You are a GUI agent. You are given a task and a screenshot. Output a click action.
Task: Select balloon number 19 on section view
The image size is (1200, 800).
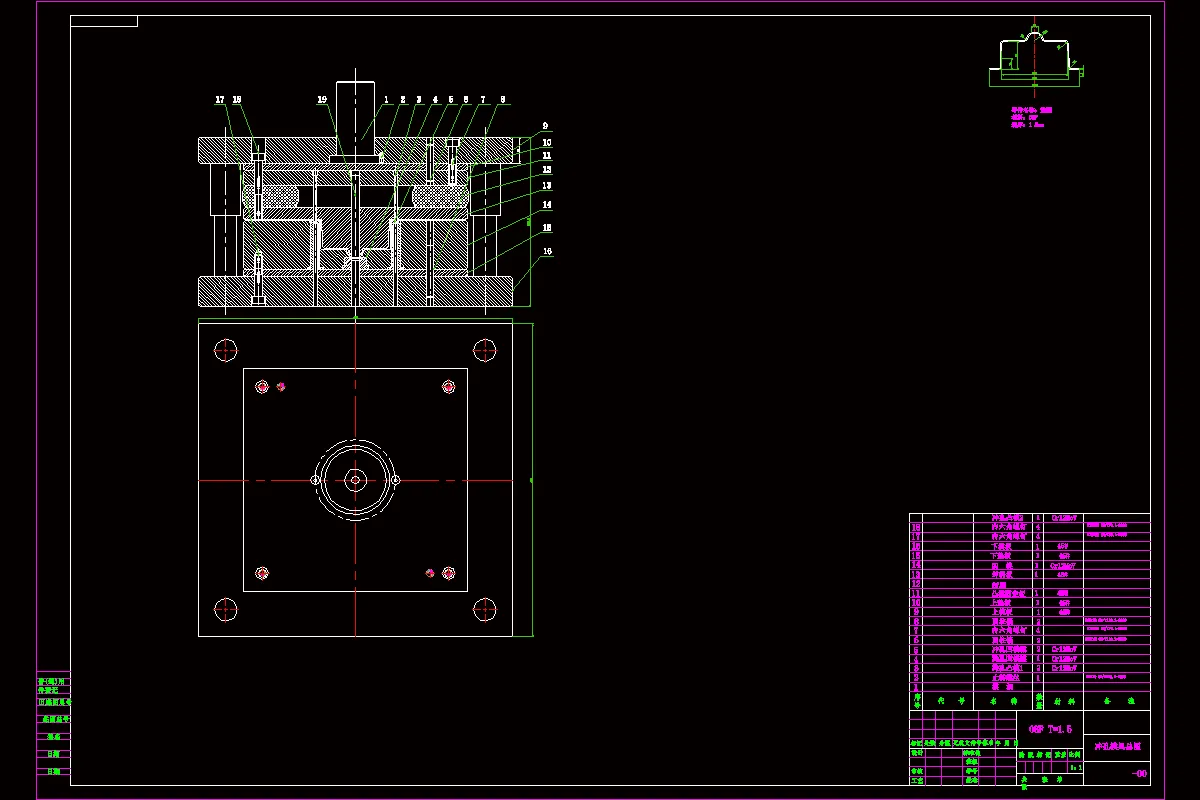[322, 100]
